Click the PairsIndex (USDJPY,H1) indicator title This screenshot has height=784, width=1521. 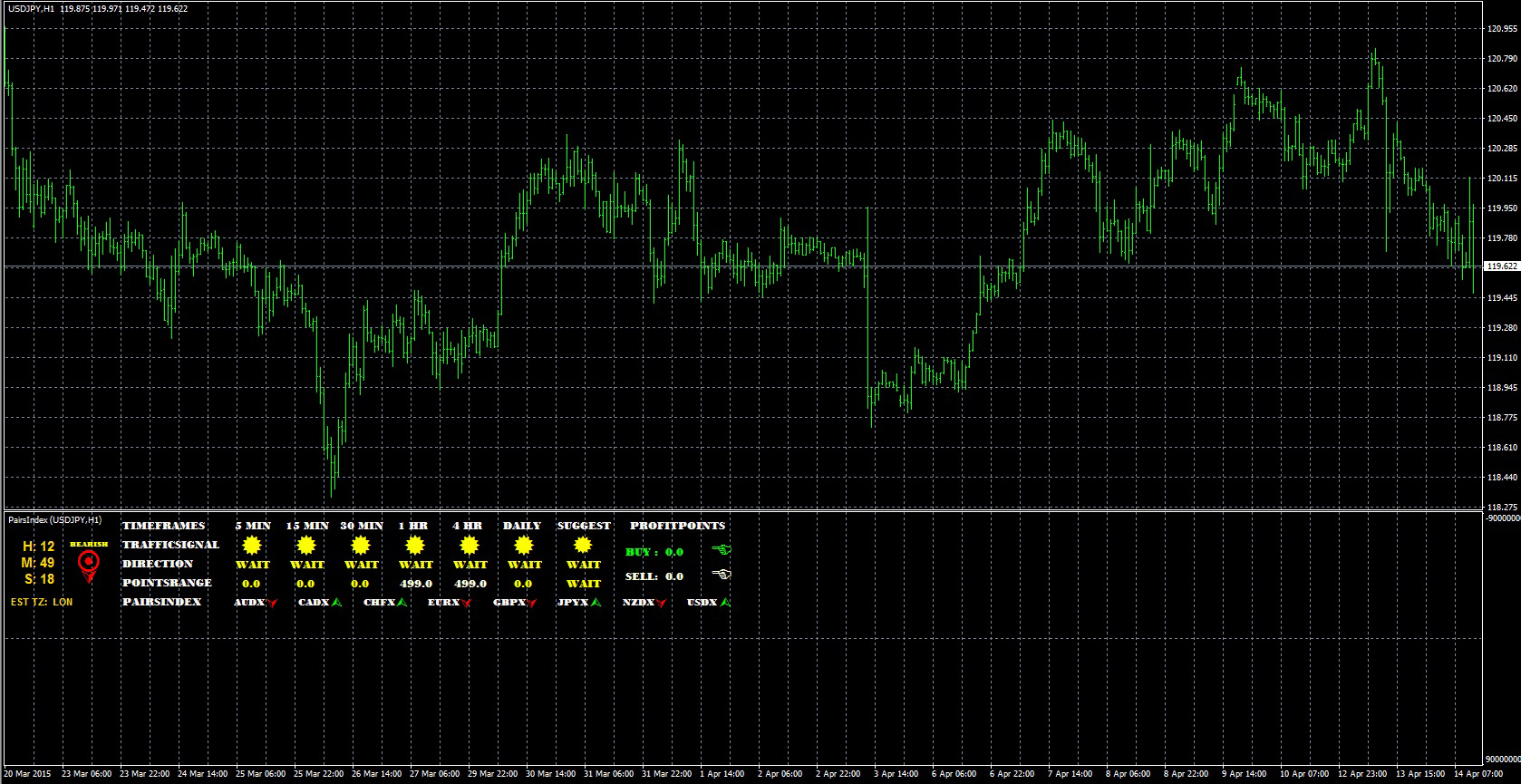coord(55,520)
